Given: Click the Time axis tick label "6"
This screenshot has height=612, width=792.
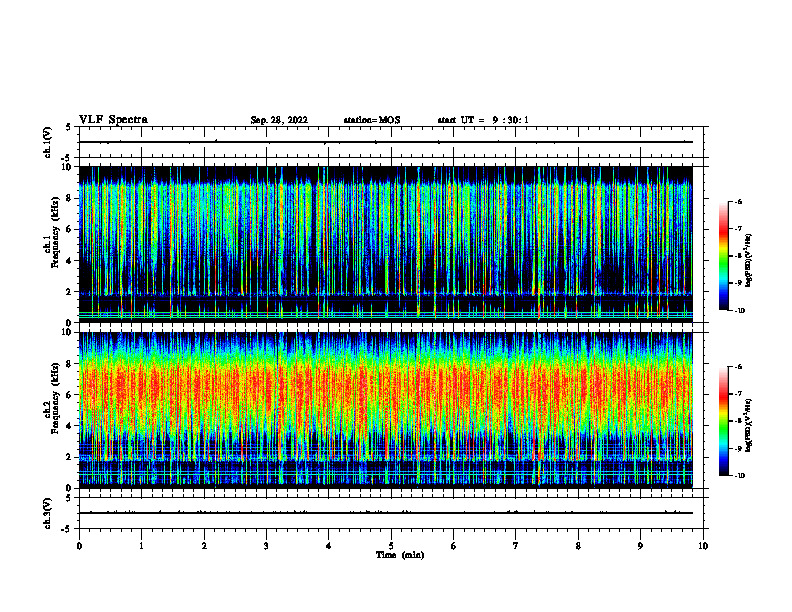Looking at the screenshot, I should (x=454, y=546).
